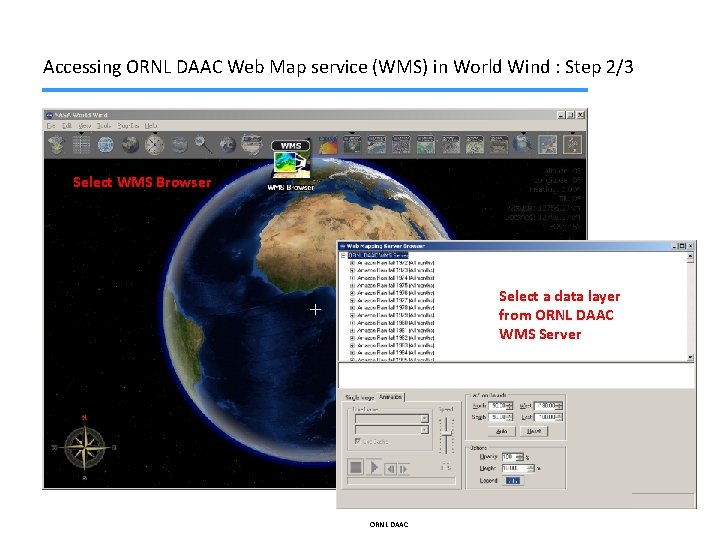
Task: Expand Amazon Rainfall 1976 node
Action: pos(352,293)
